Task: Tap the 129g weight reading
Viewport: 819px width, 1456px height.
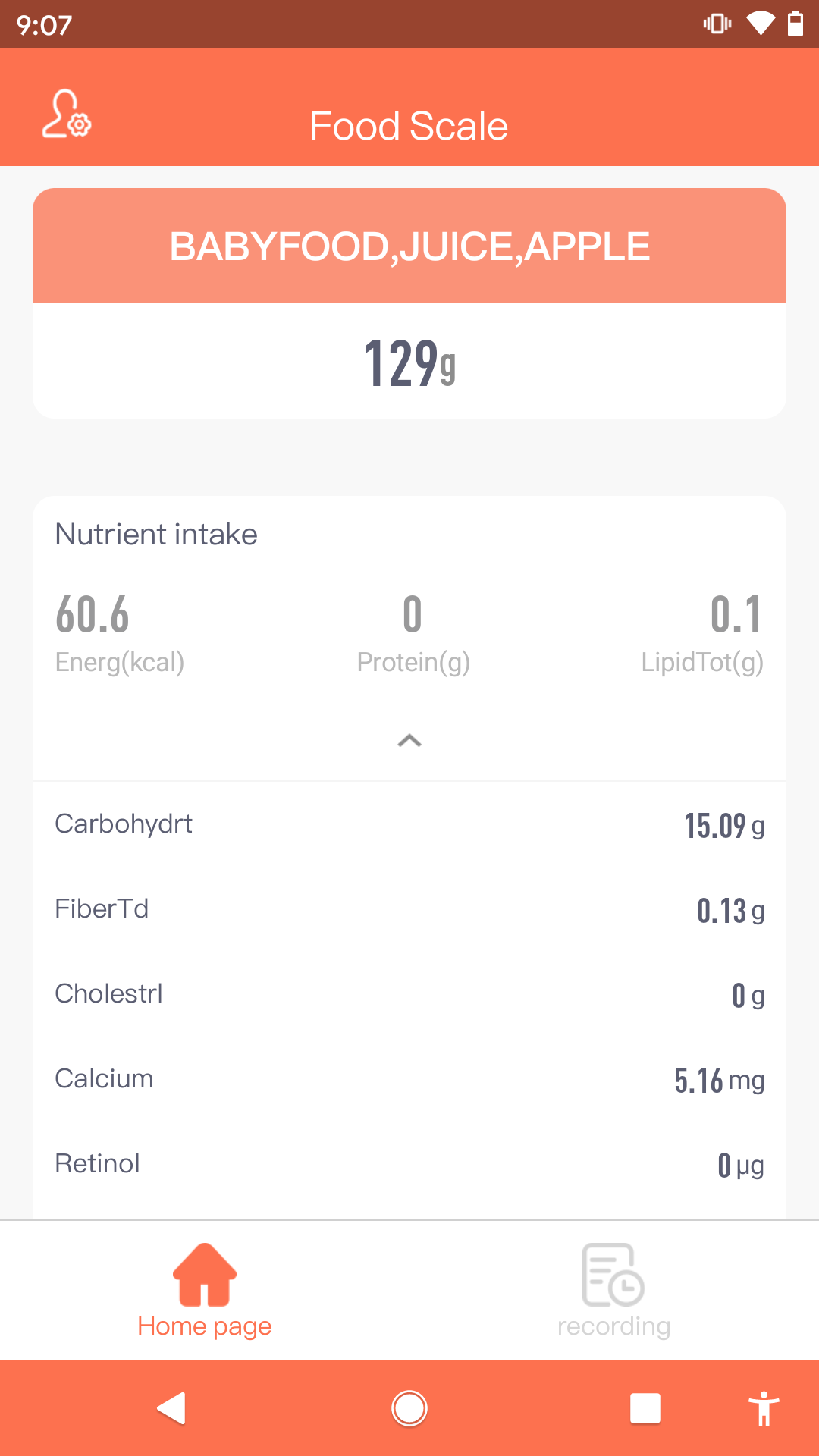Action: (409, 363)
